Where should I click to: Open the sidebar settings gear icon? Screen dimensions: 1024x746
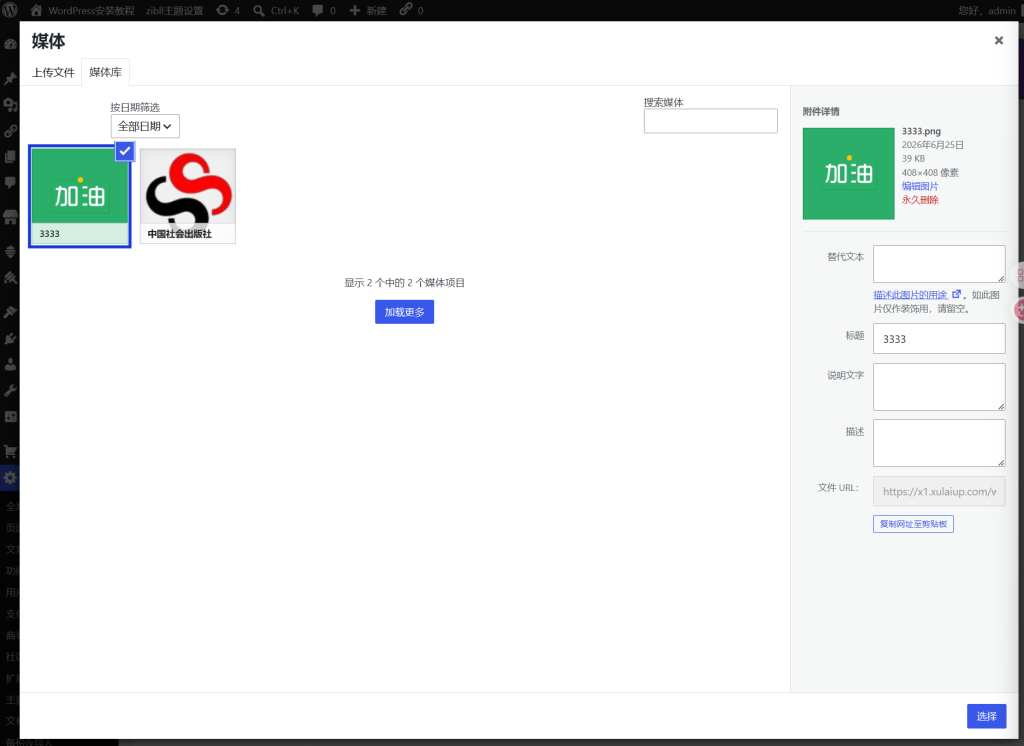click(x=10, y=478)
